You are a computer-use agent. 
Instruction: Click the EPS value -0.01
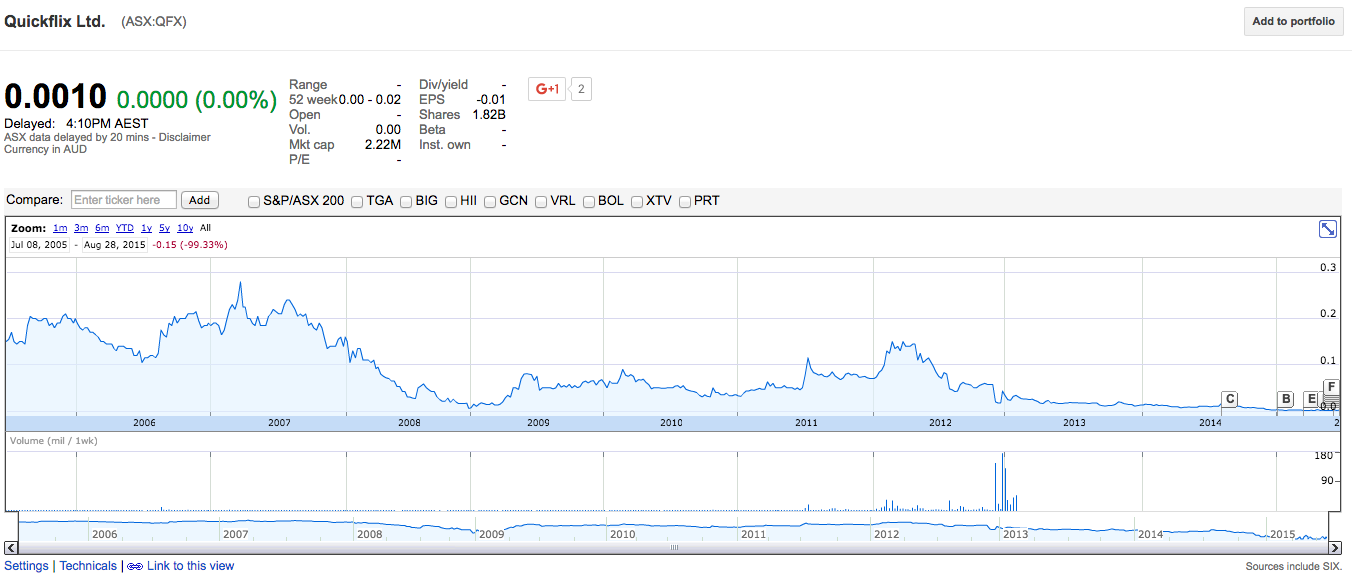[491, 100]
